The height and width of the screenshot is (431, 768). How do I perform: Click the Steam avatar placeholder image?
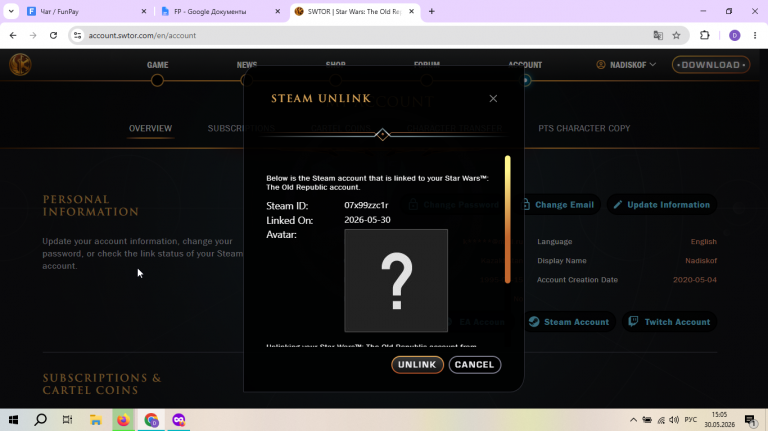pyautogui.click(x=396, y=281)
